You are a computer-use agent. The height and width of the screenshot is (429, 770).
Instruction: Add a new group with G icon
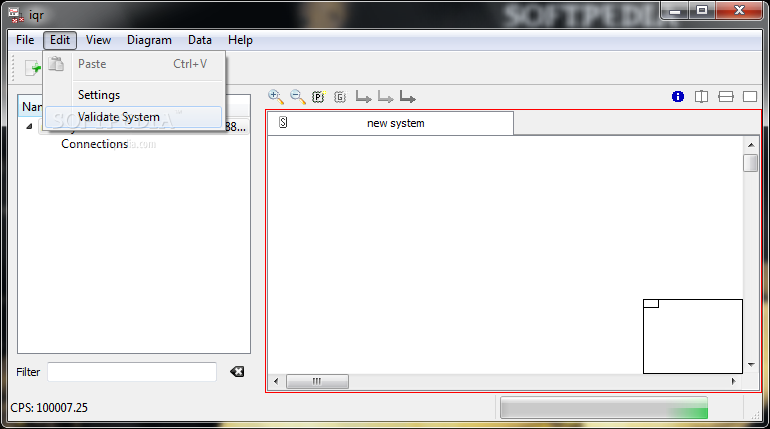click(340, 97)
